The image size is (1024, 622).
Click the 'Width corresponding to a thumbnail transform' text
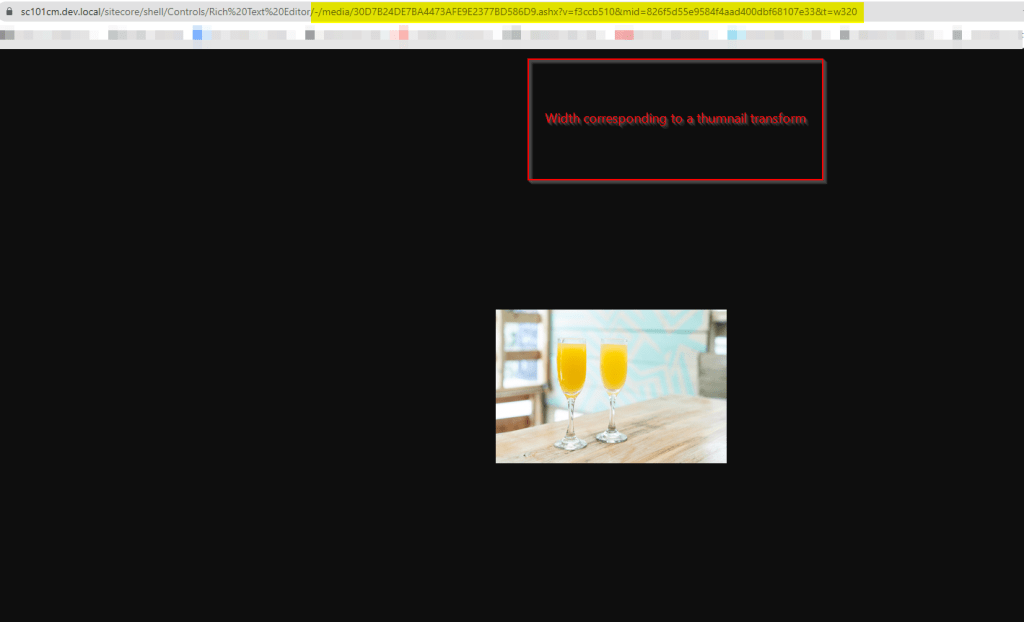pos(676,118)
